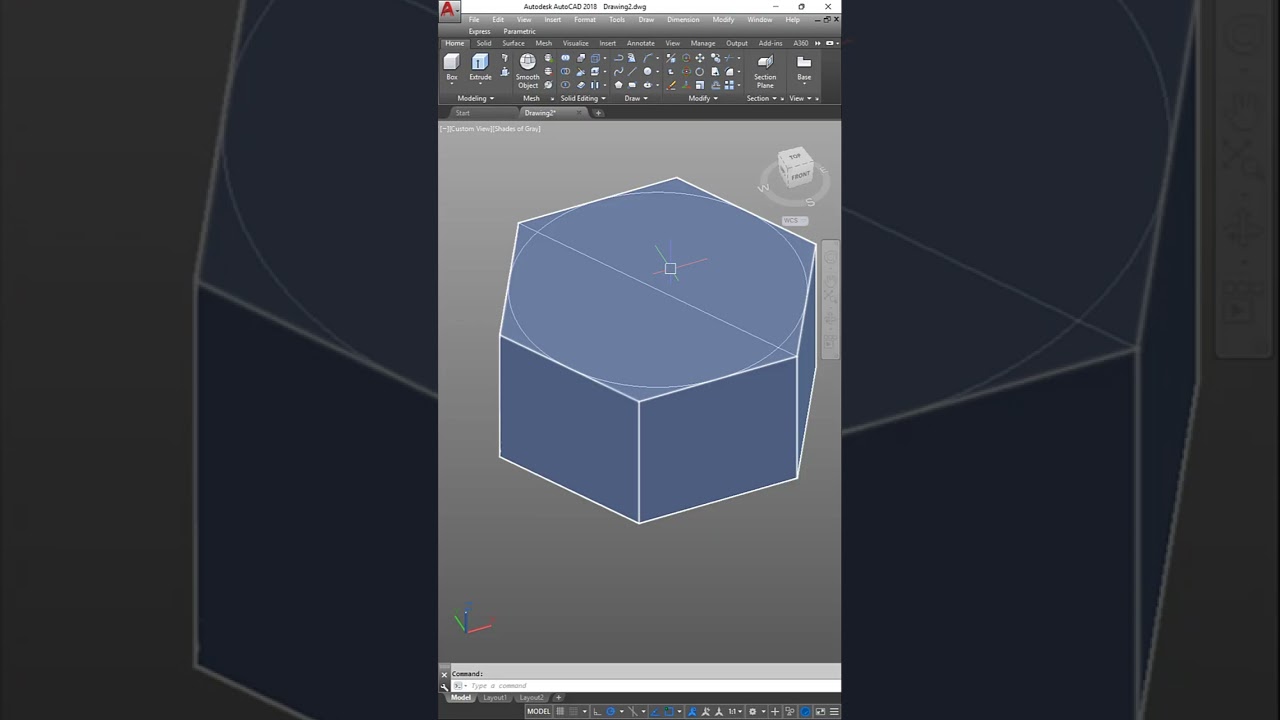Image resolution: width=1280 pixels, height=720 pixels.
Task: Expand the Modify ribbon panel
Action: [704, 98]
